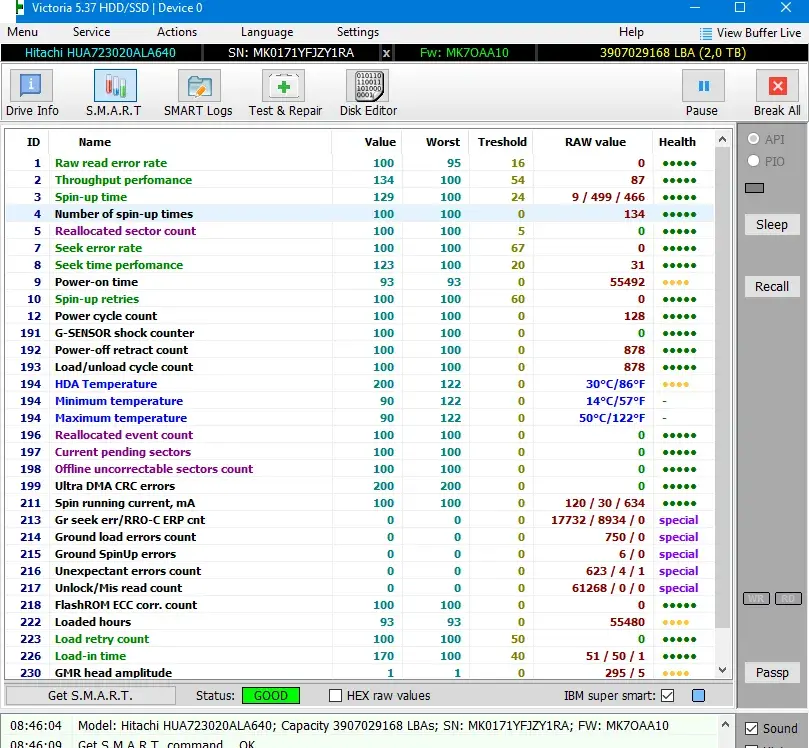Open the Settings menu
Screen dimensions: 809x748
point(358,32)
